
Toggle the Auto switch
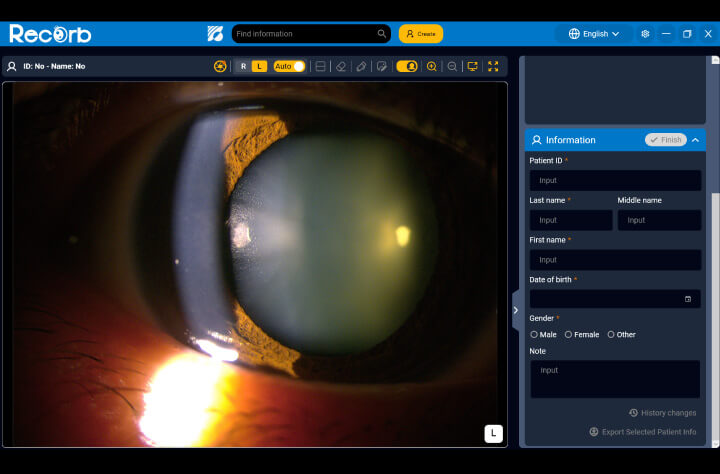click(x=289, y=66)
